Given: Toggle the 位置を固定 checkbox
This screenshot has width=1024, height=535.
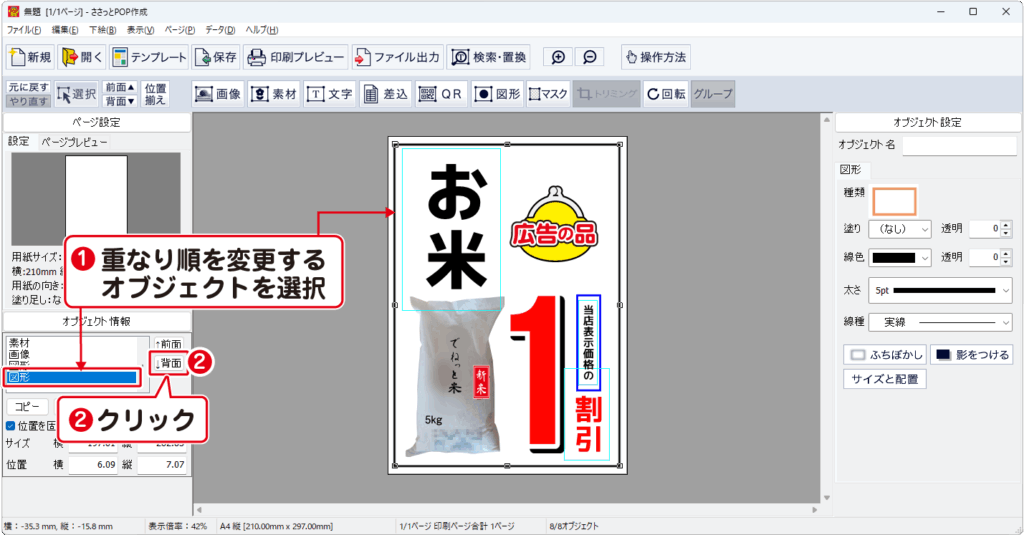Looking at the screenshot, I should click(x=11, y=426).
